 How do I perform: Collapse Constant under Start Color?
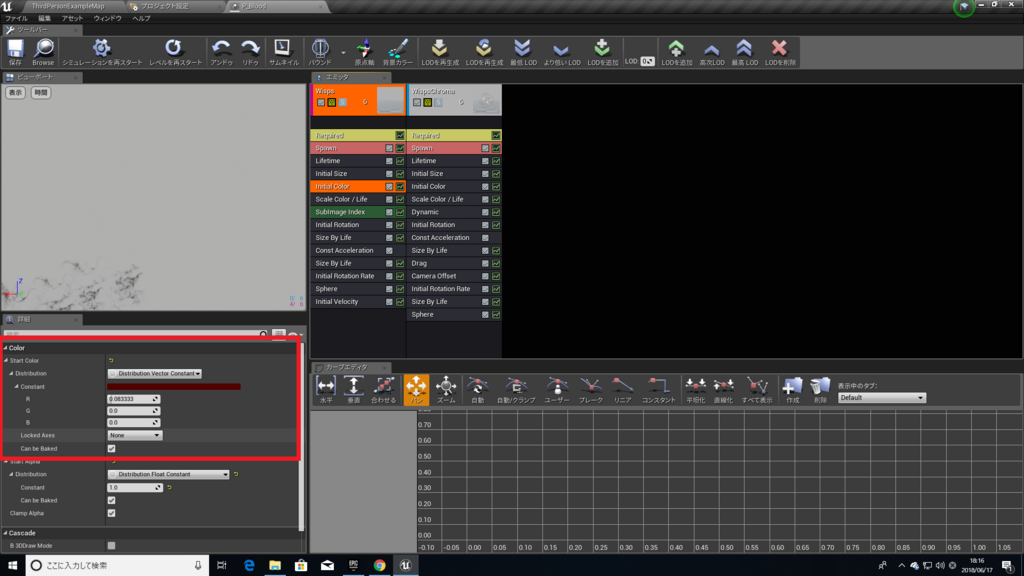tap(16, 387)
